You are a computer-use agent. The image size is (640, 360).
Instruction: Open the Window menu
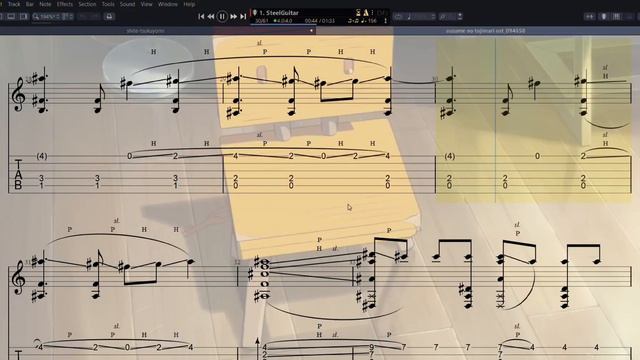[168, 4]
